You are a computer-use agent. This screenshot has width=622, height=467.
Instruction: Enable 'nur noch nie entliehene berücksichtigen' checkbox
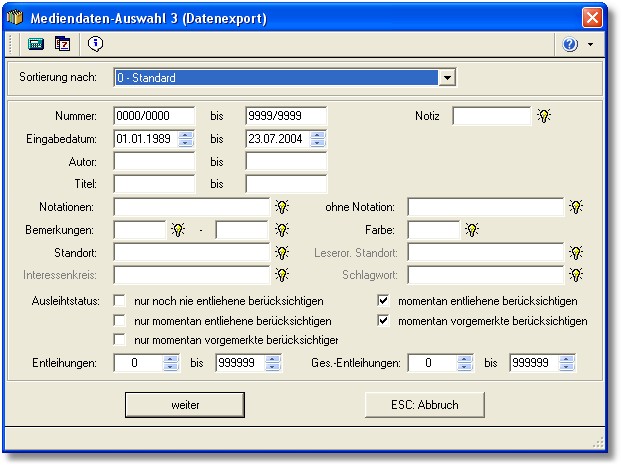119,300
